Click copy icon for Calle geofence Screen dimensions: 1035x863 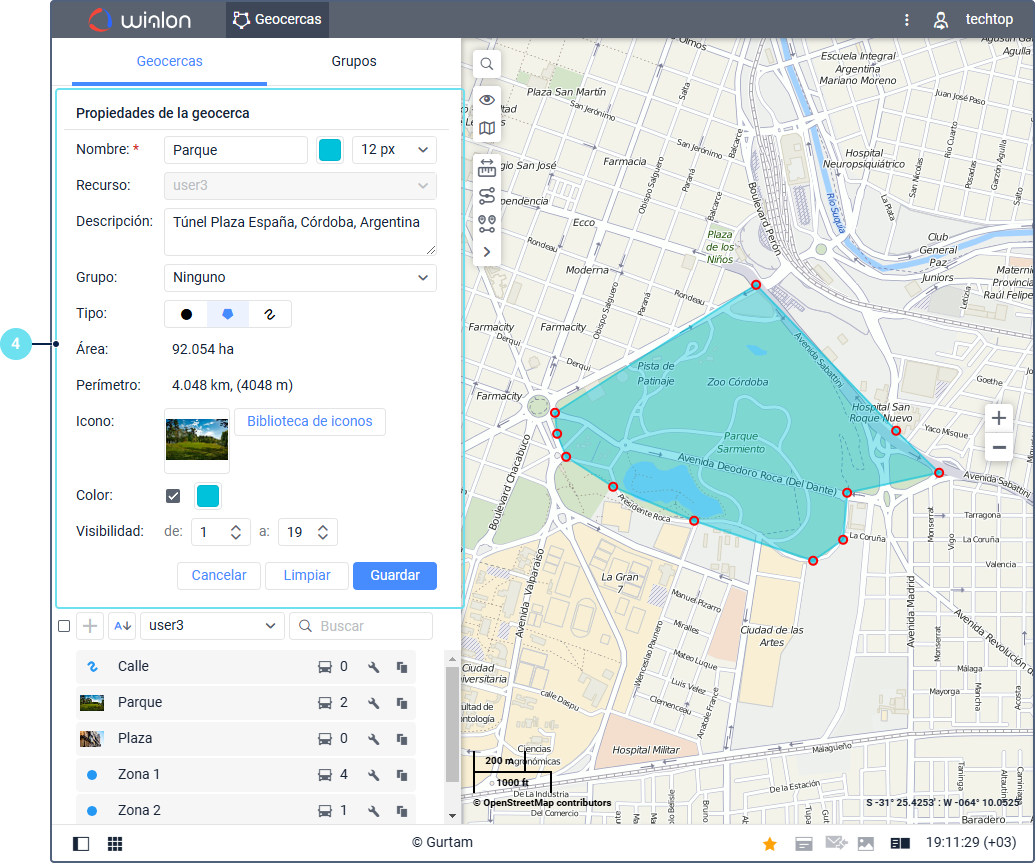(x=402, y=667)
